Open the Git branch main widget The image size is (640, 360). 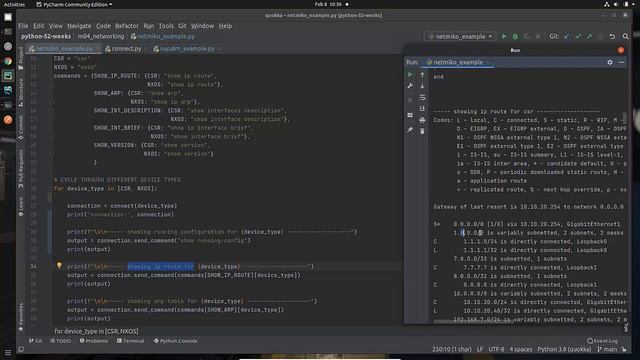tap(607, 349)
